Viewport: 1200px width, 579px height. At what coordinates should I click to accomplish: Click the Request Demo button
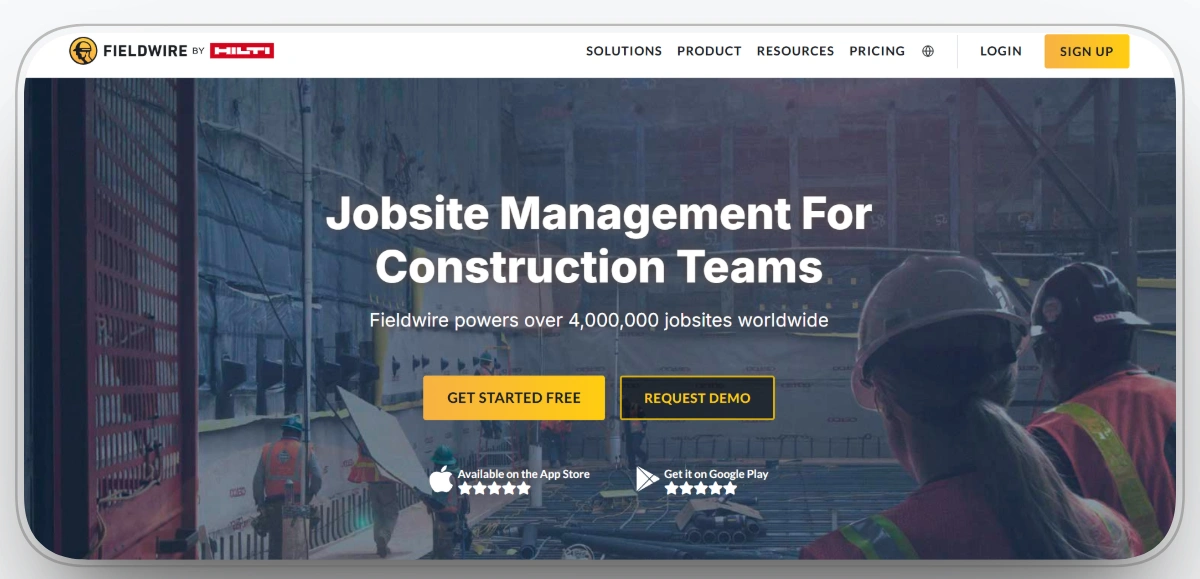pos(697,398)
